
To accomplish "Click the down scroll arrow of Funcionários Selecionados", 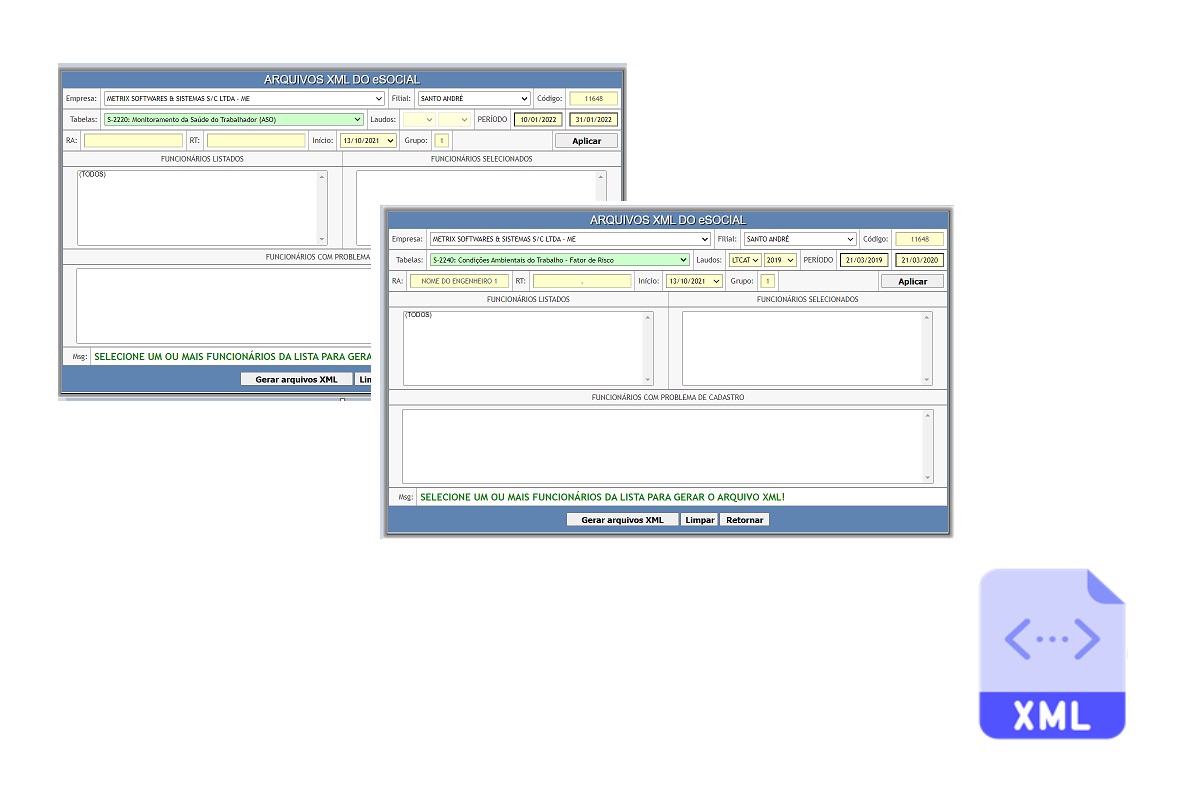I will click(x=927, y=379).
